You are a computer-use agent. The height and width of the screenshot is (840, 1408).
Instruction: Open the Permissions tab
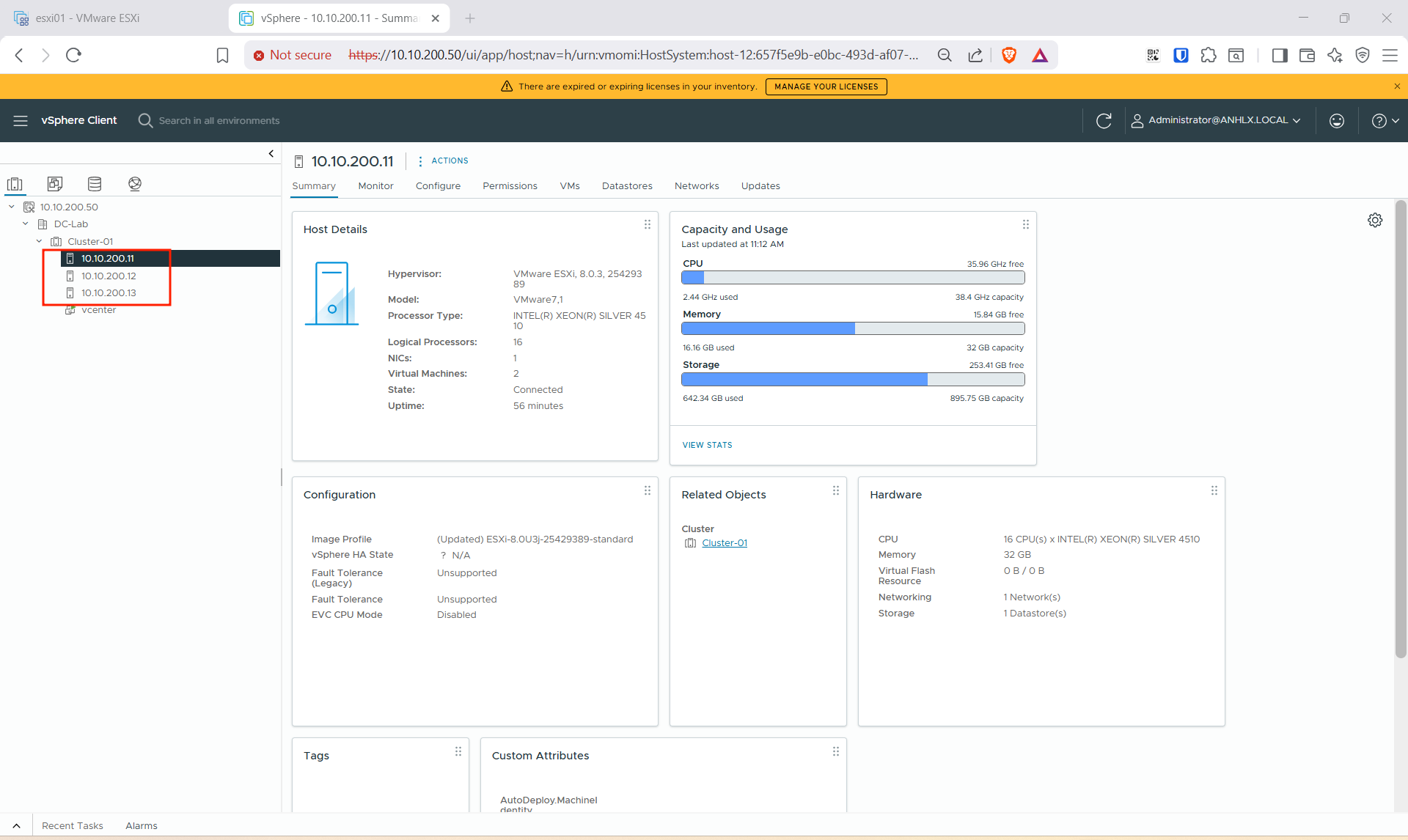tap(510, 186)
